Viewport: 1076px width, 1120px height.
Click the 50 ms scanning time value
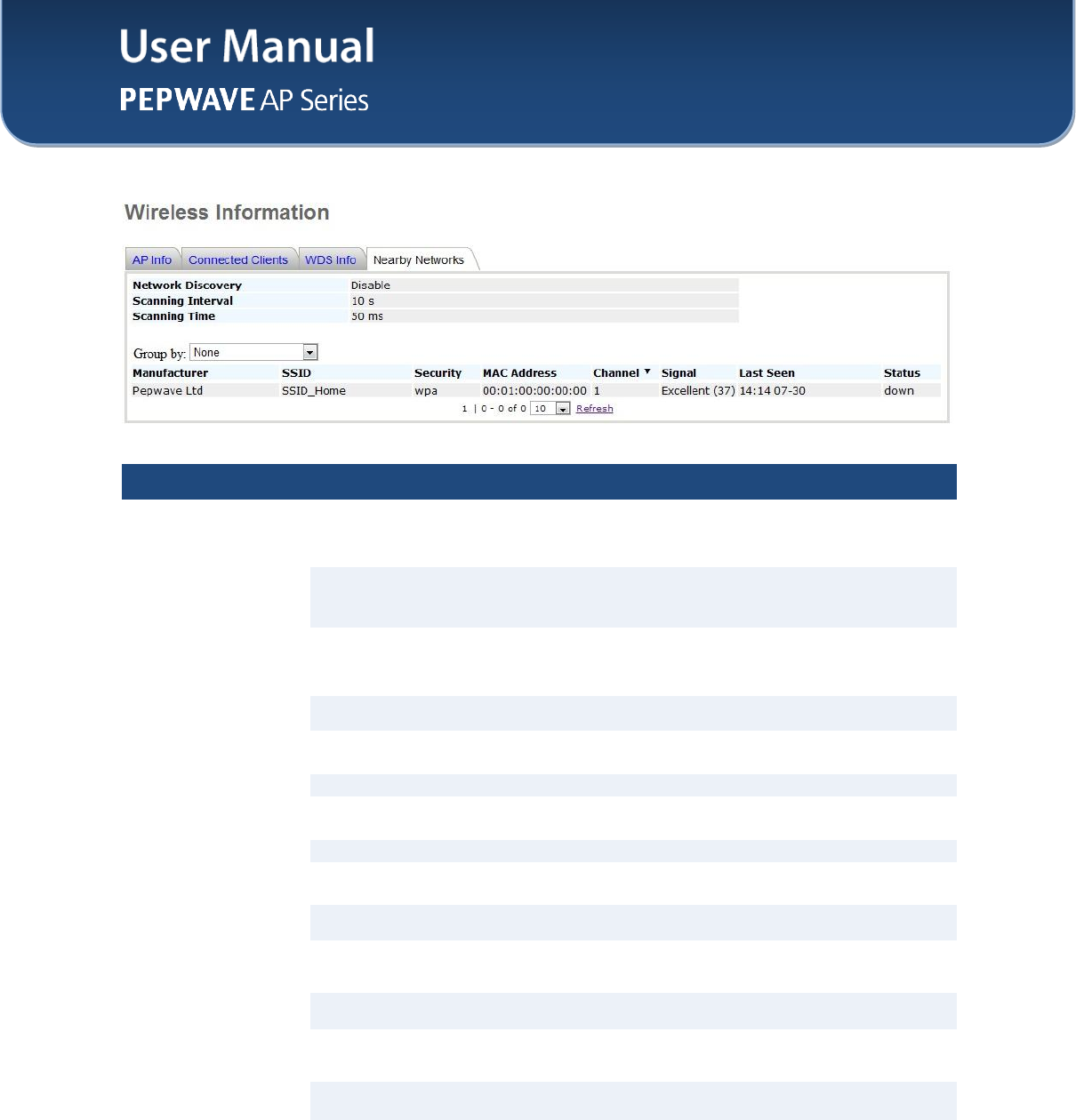[367, 316]
